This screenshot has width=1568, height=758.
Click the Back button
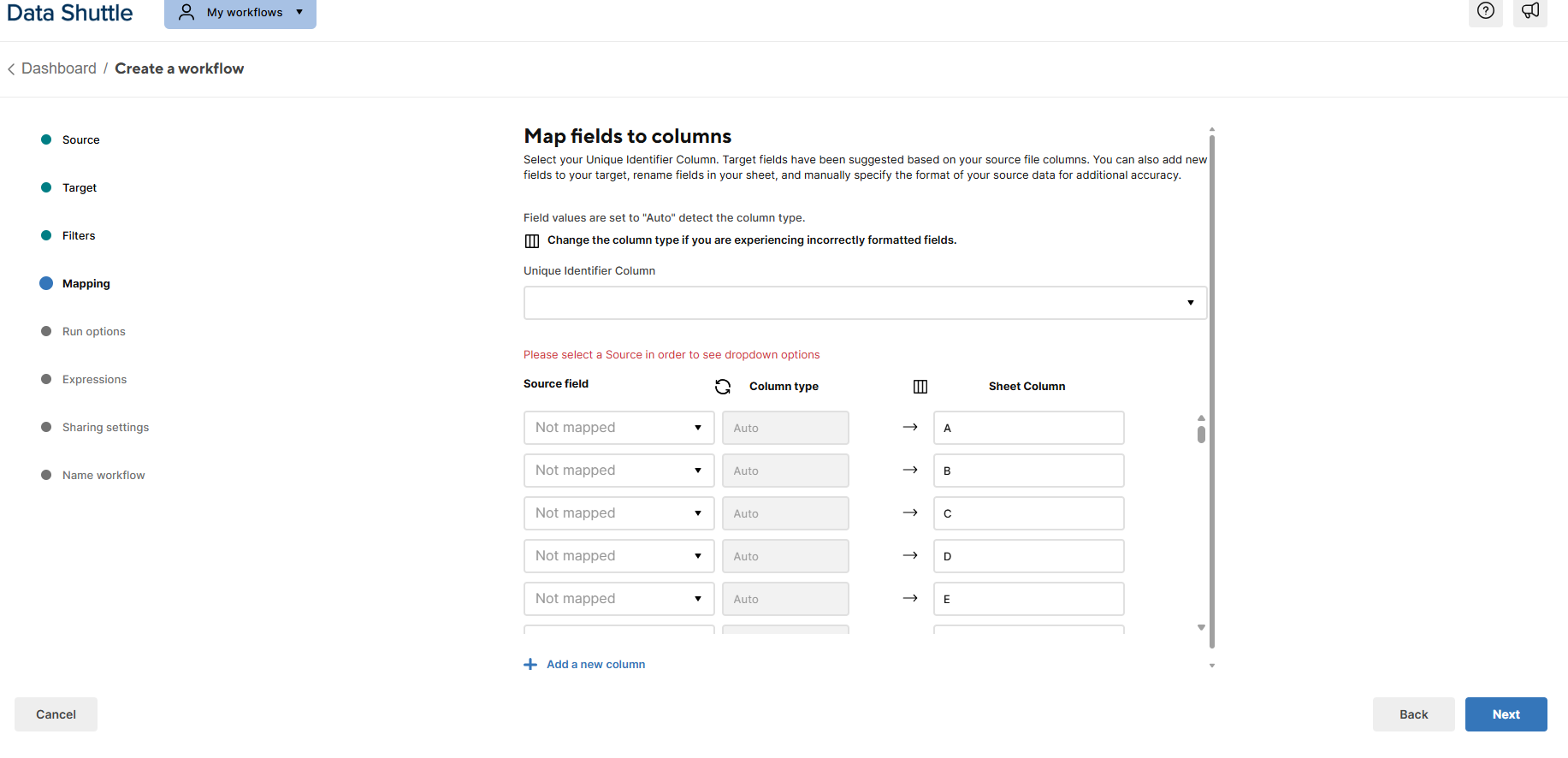1413,714
